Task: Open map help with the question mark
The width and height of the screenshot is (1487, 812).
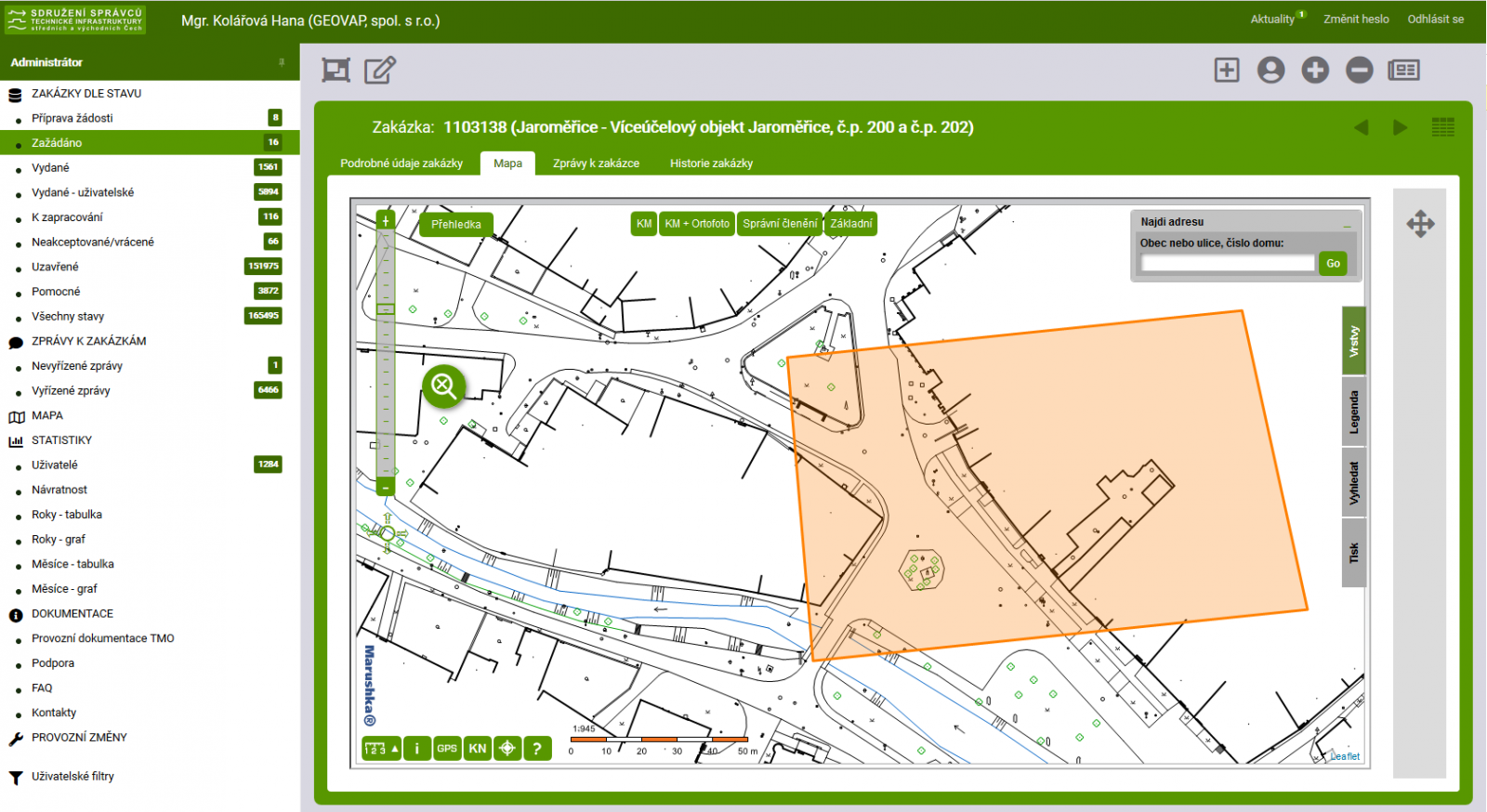Action: point(537,748)
